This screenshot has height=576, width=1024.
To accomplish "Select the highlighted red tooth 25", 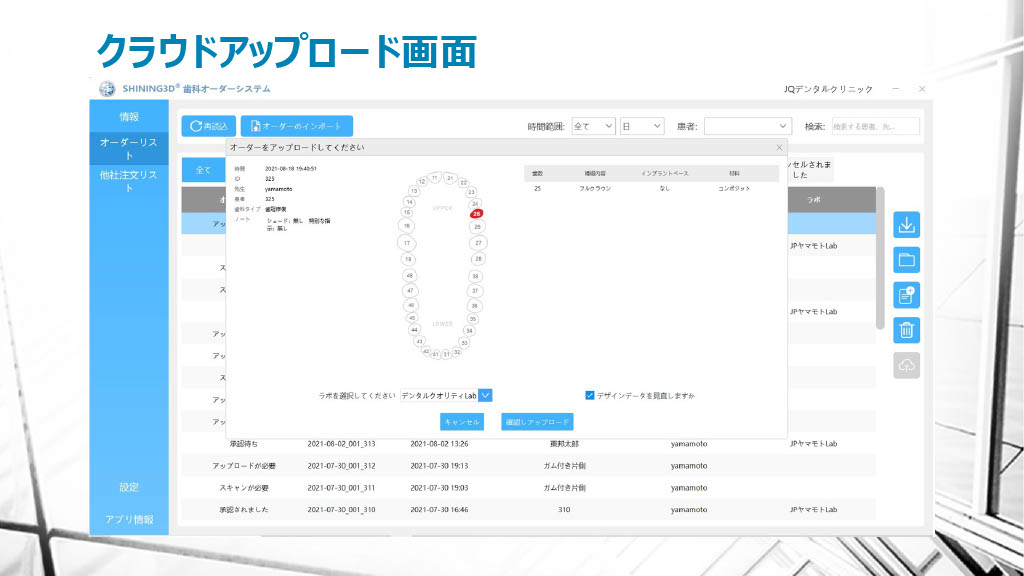I will click(x=477, y=213).
